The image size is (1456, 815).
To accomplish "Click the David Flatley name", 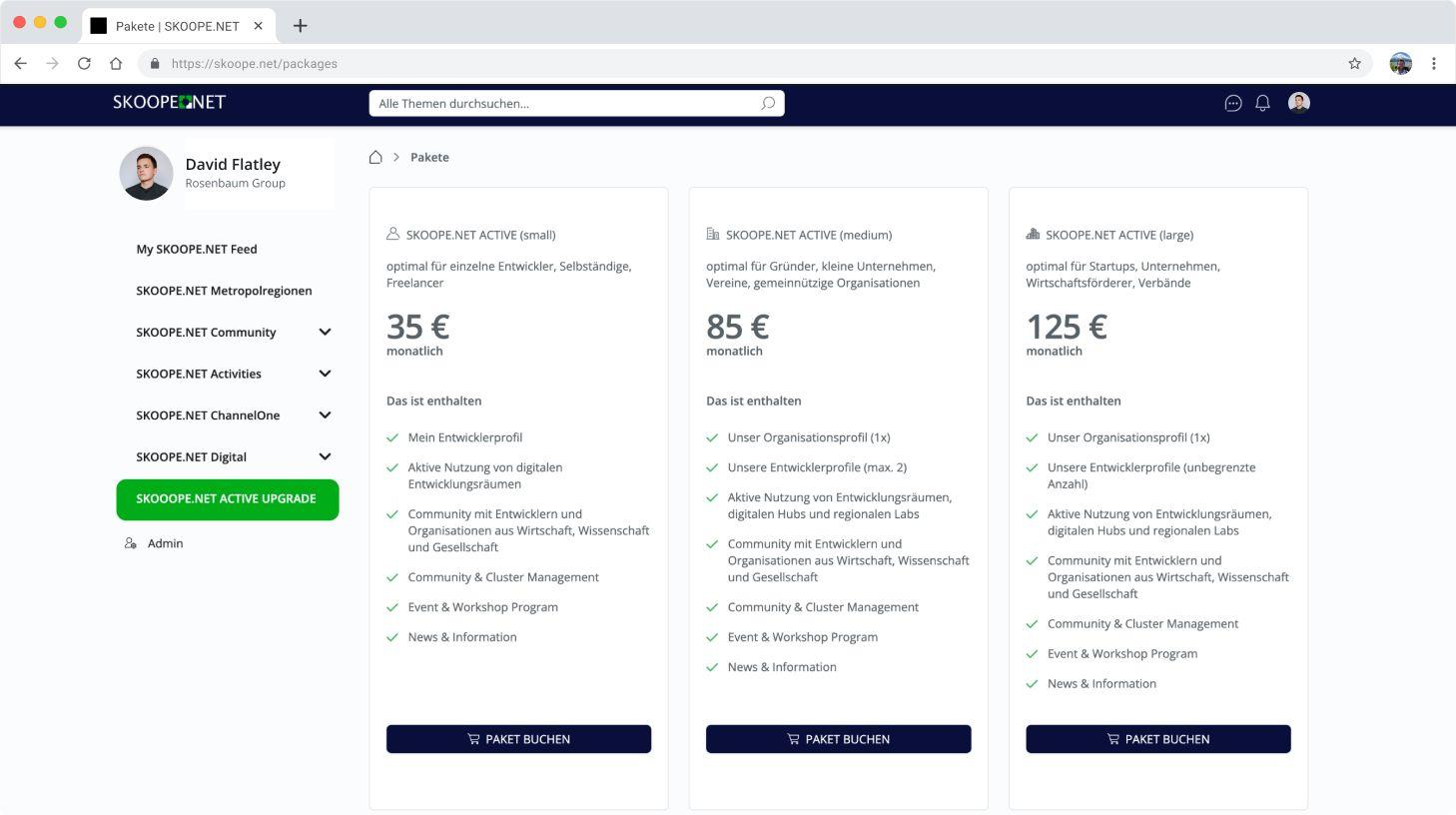I will coord(233,164).
